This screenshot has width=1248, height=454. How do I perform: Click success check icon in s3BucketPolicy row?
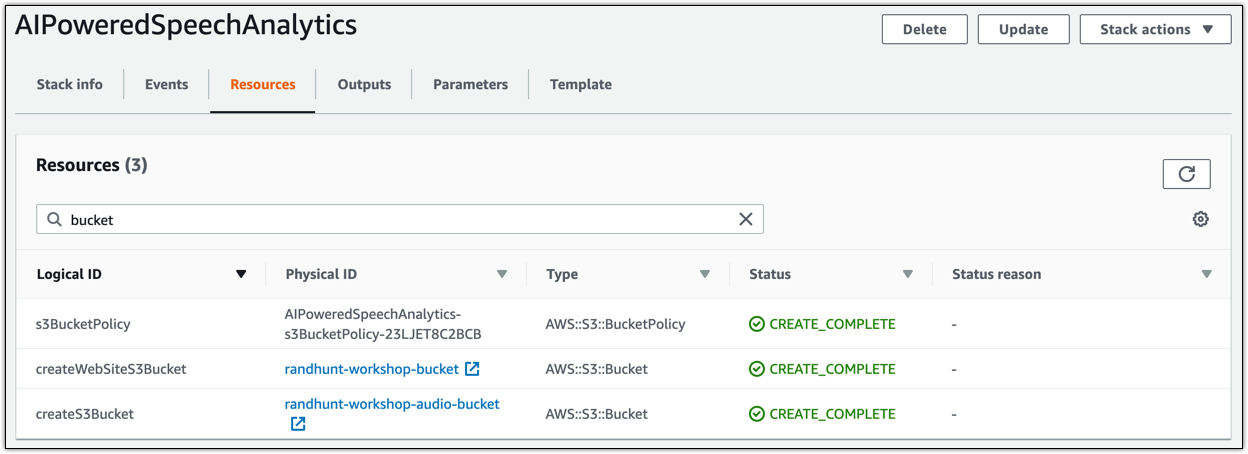point(757,324)
